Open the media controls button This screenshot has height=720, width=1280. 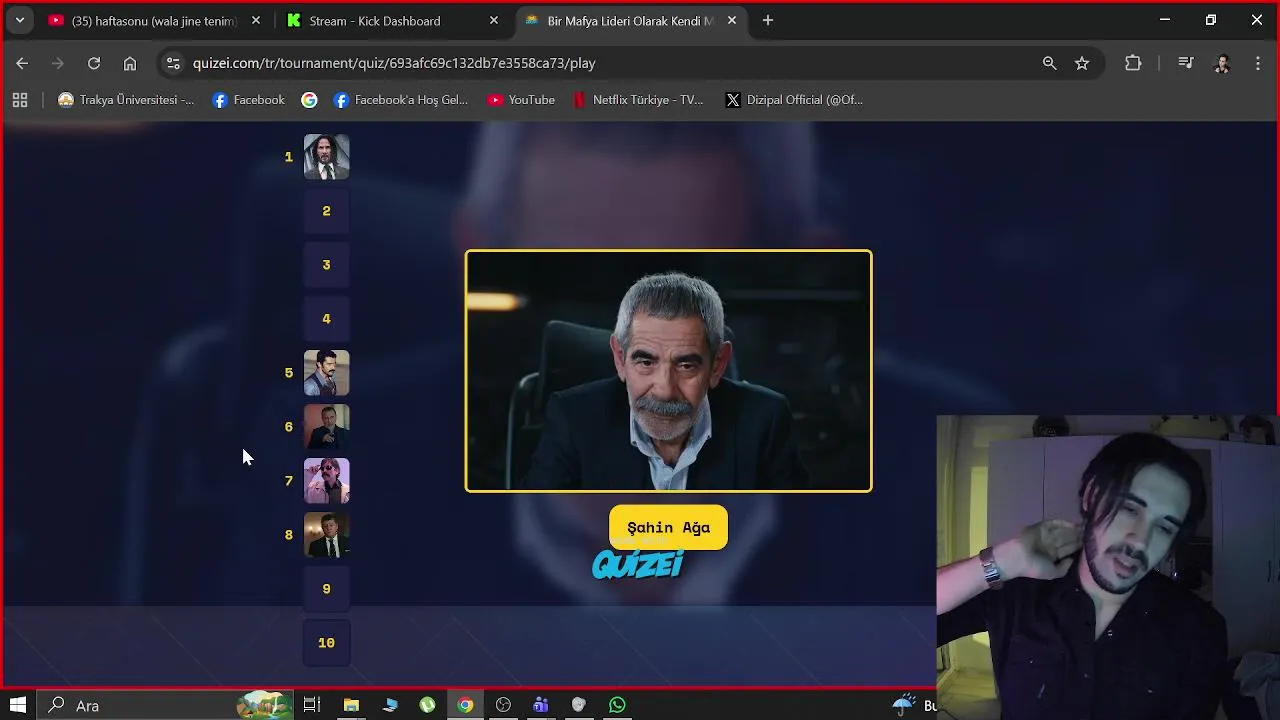(1186, 63)
